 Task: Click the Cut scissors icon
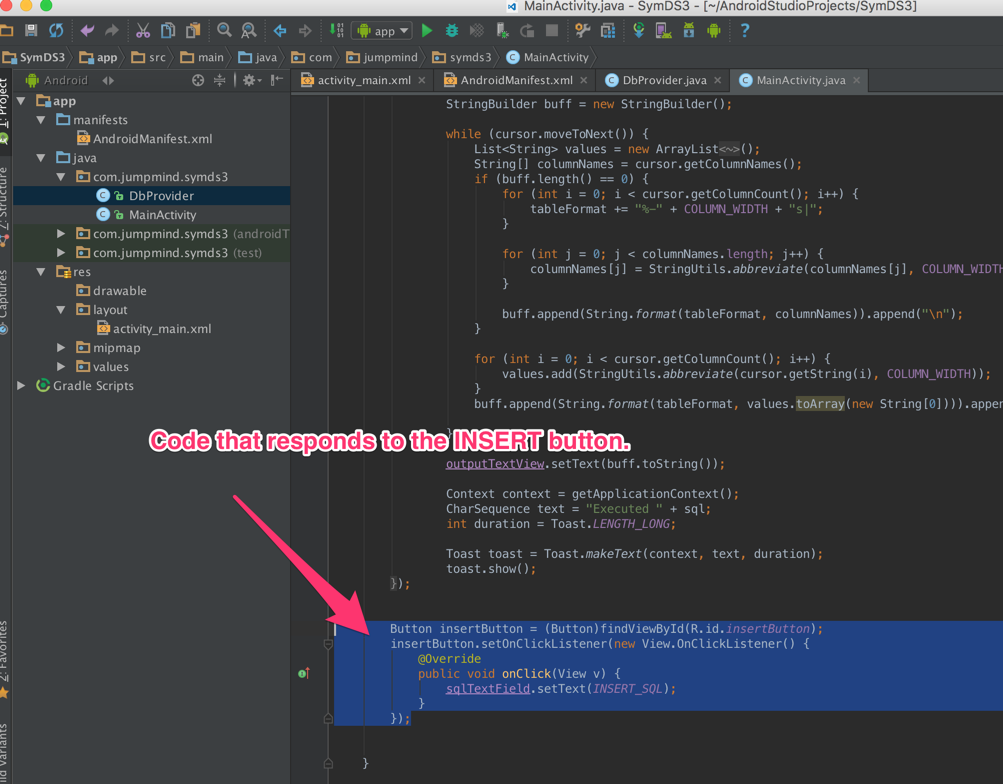pos(143,31)
